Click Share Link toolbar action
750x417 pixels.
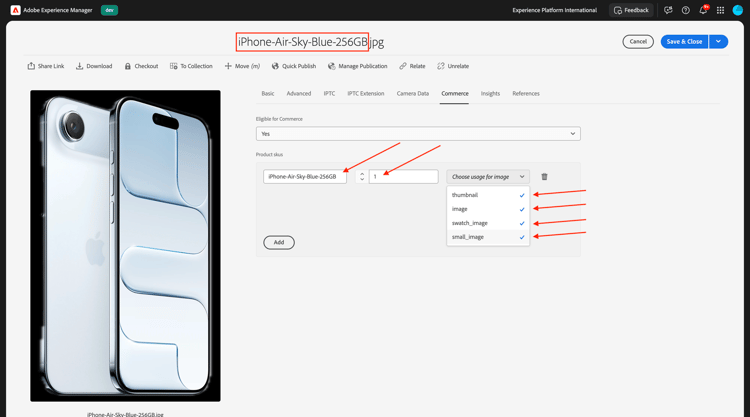(x=46, y=66)
